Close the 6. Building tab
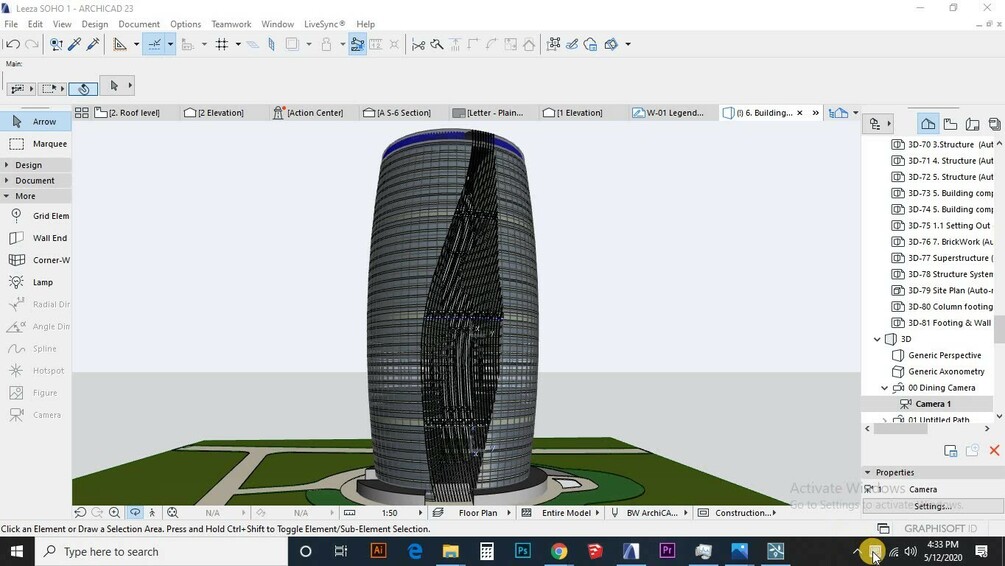 [x=799, y=113]
